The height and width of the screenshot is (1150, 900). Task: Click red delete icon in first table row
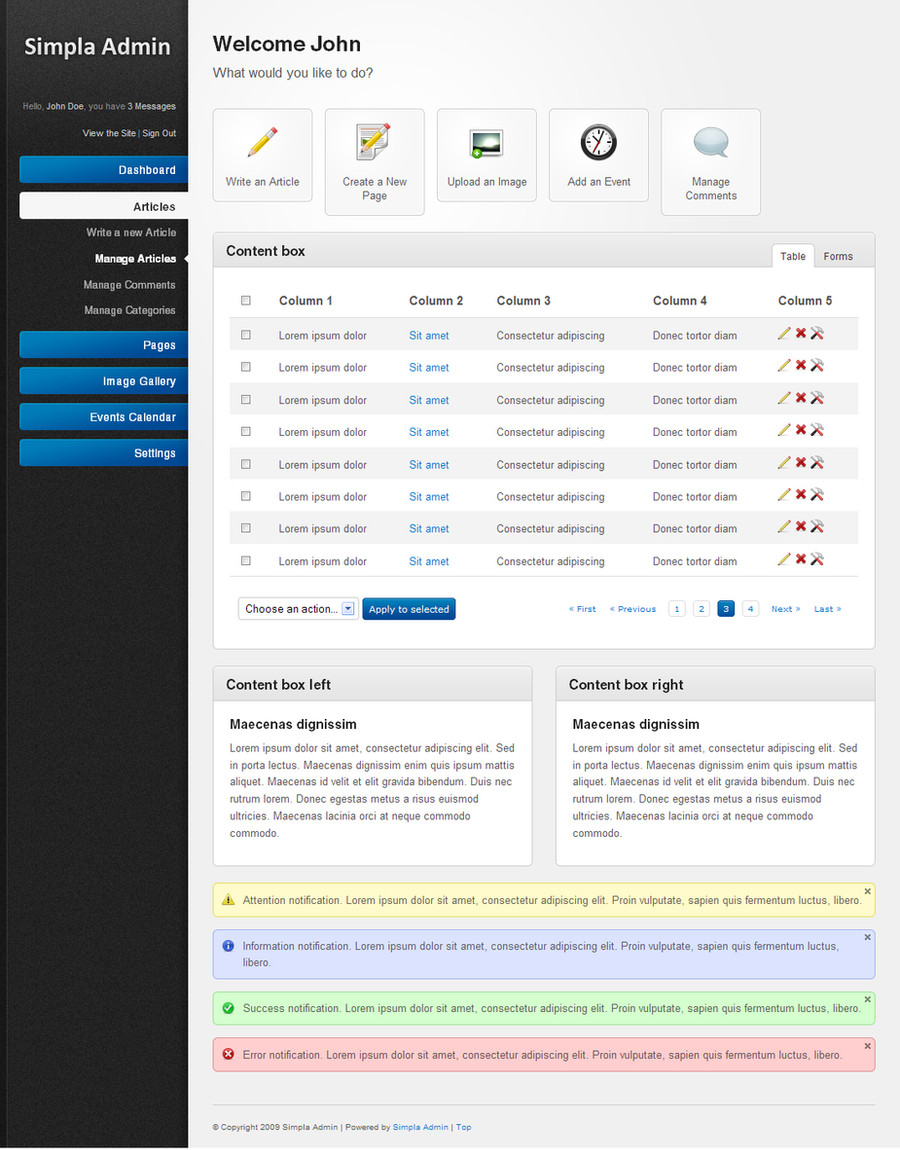pyautogui.click(x=801, y=333)
